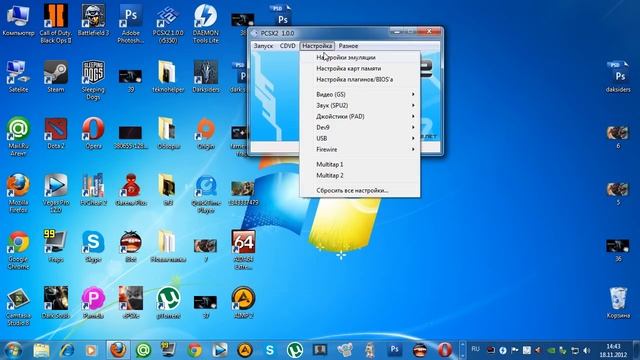
Task: Select the Opera desktop icon
Action: click(93, 133)
